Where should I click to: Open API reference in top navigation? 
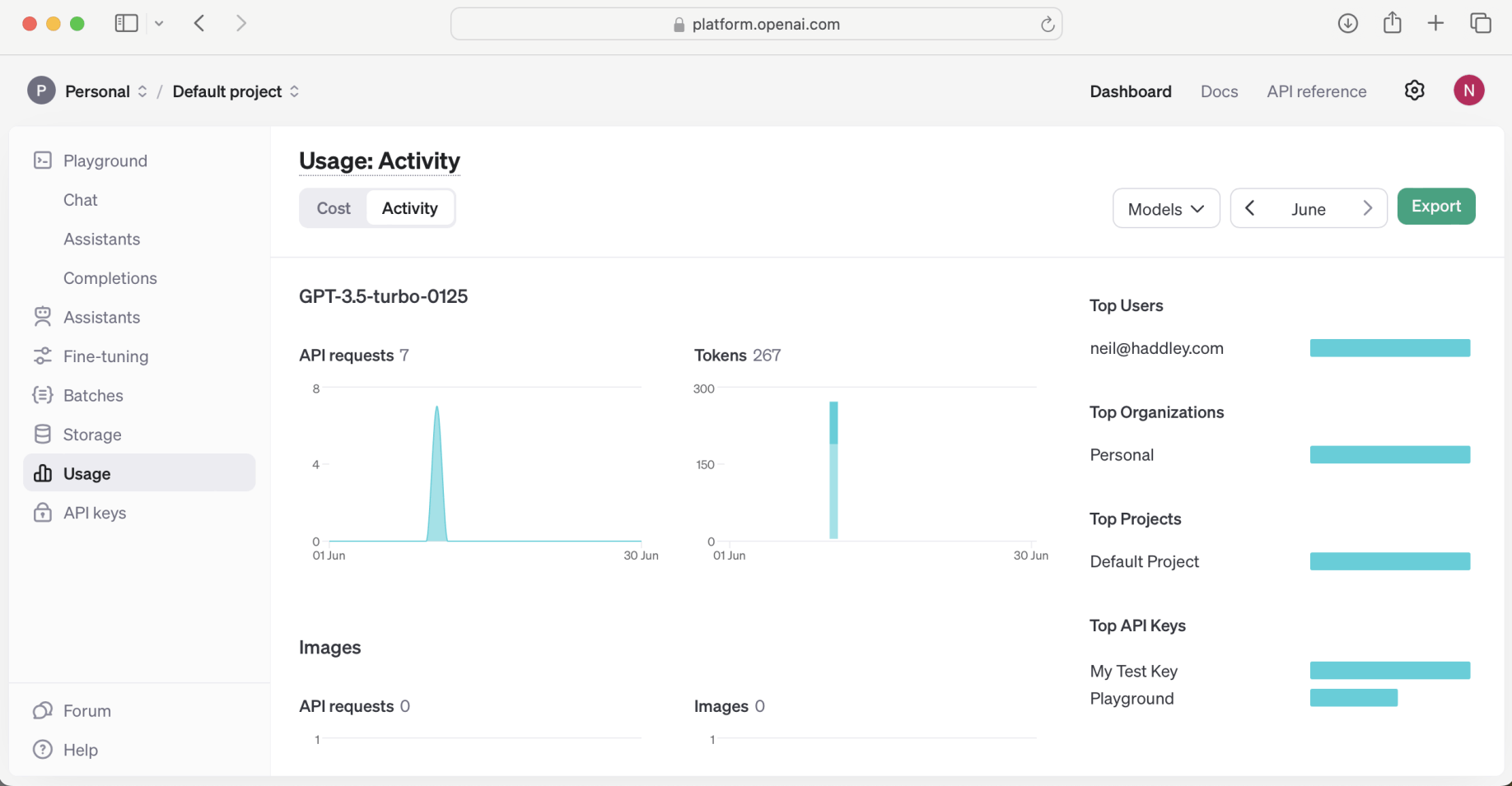(1316, 91)
